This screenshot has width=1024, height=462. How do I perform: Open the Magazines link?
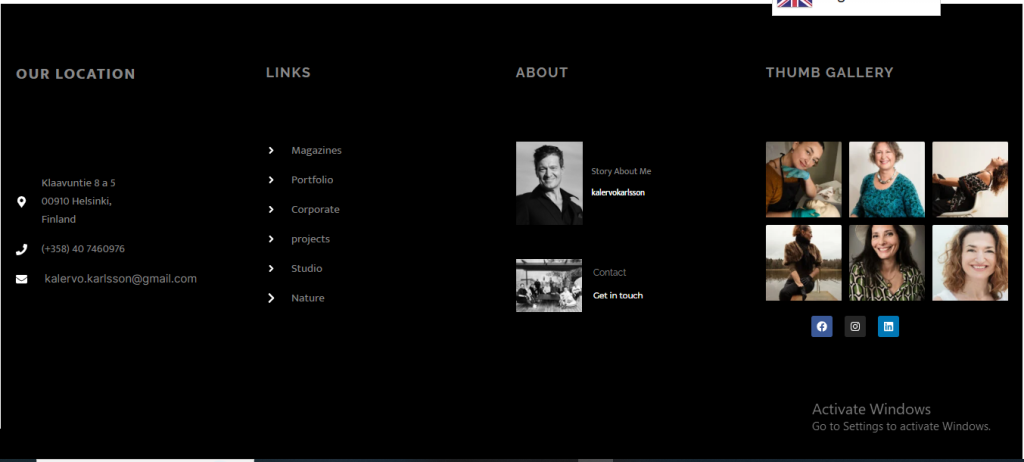tap(316, 150)
